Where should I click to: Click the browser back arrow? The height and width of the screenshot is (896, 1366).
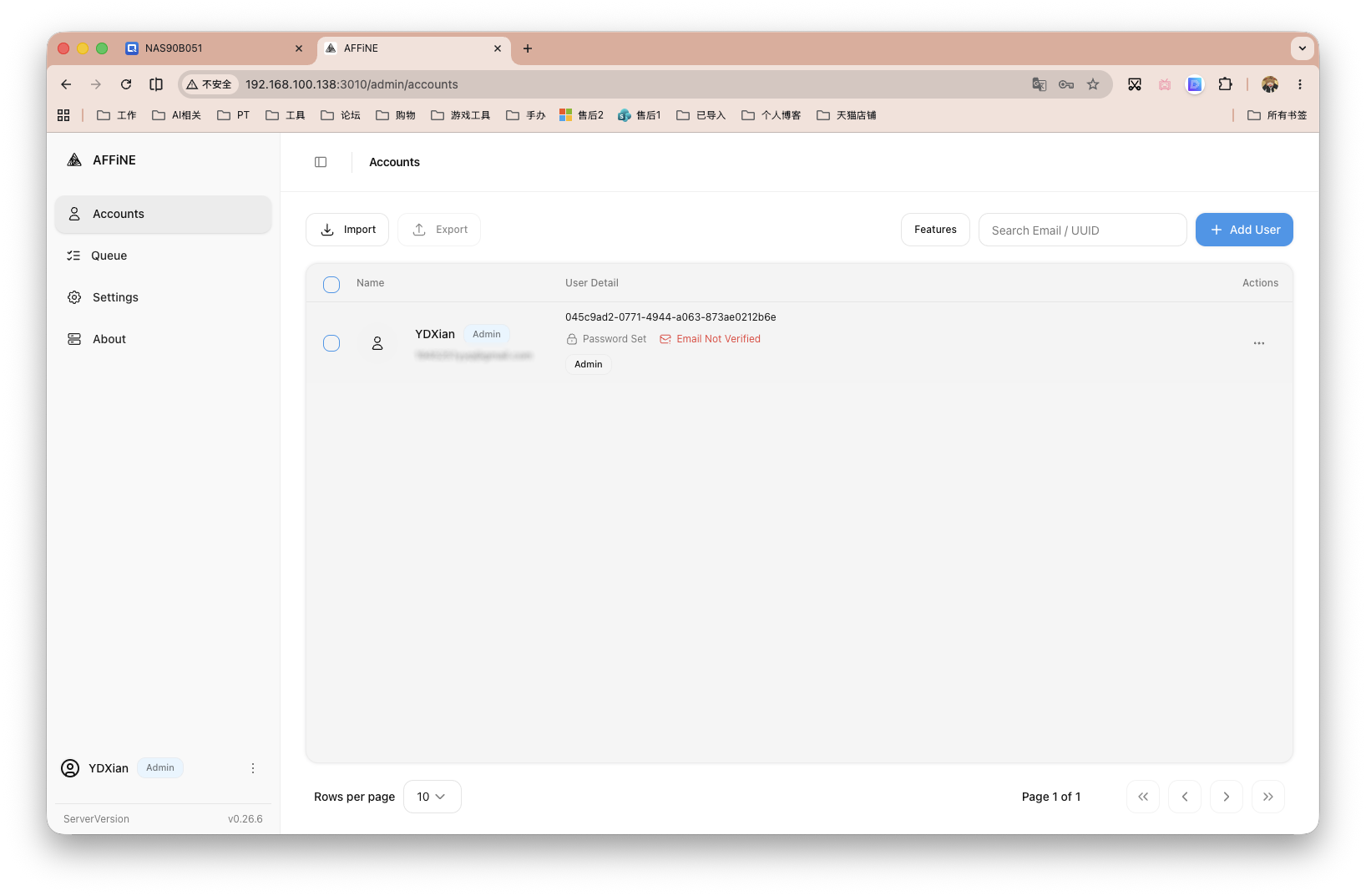point(66,84)
